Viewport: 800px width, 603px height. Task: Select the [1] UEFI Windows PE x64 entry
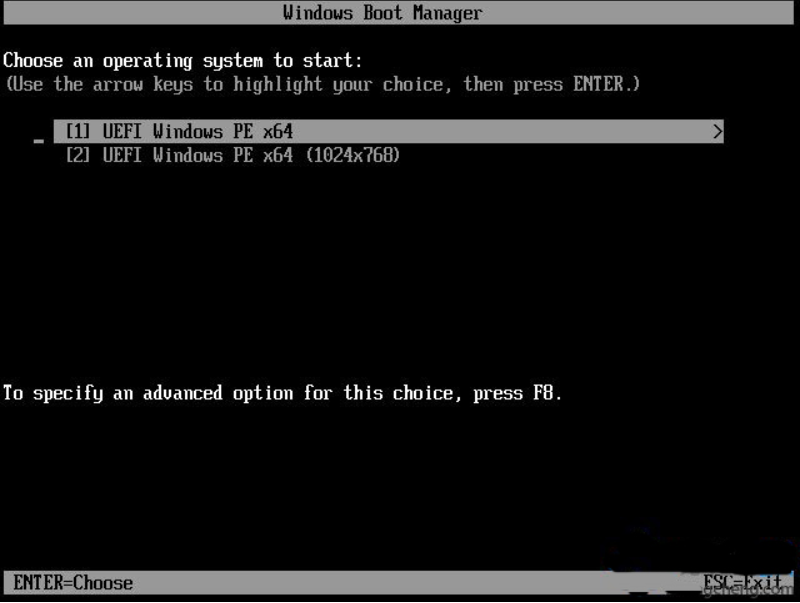(388, 132)
